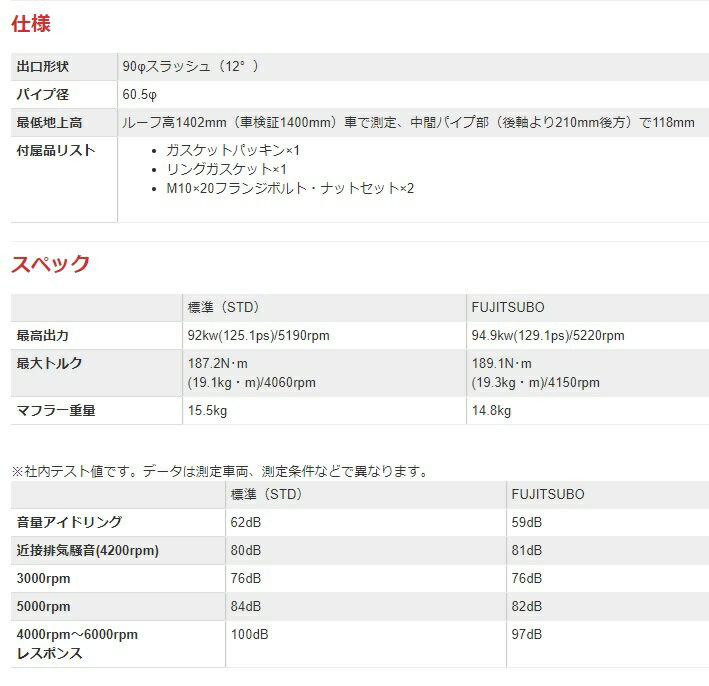Click the 最大トルク row label
709x686 pixels.
pyautogui.click(x=50, y=364)
